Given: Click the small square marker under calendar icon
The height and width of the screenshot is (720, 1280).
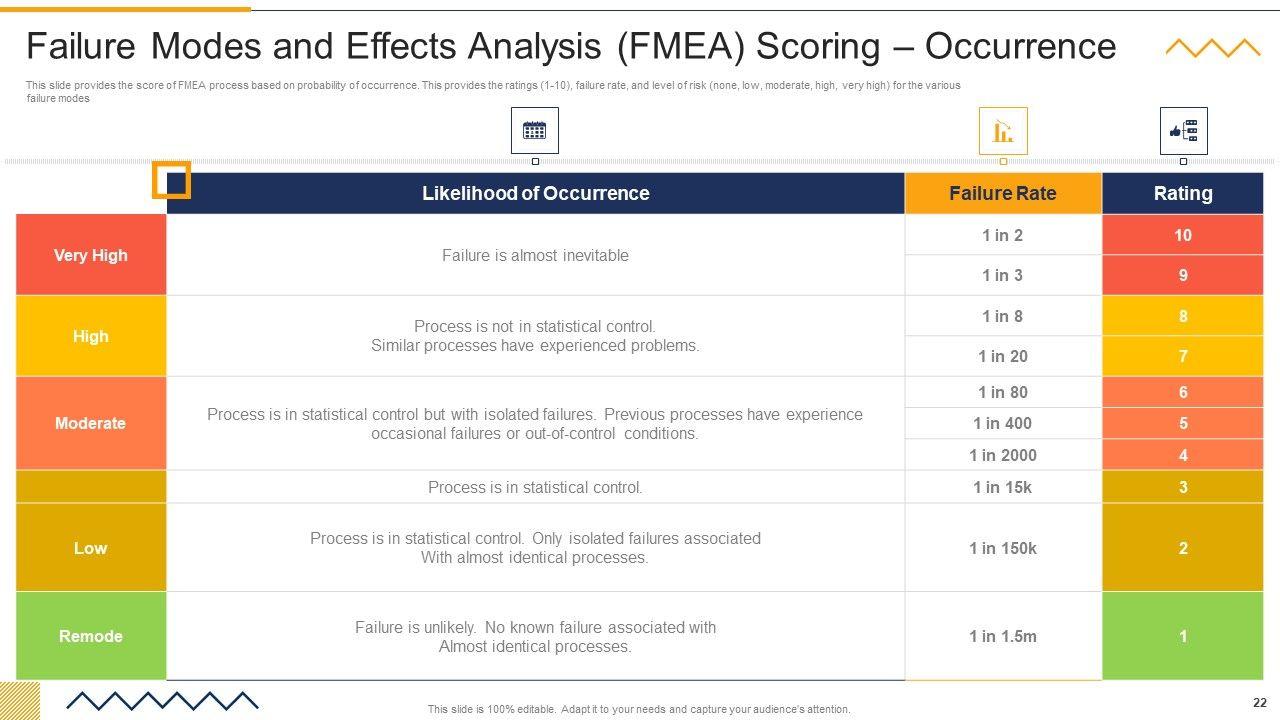Looking at the screenshot, I should (535, 161).
